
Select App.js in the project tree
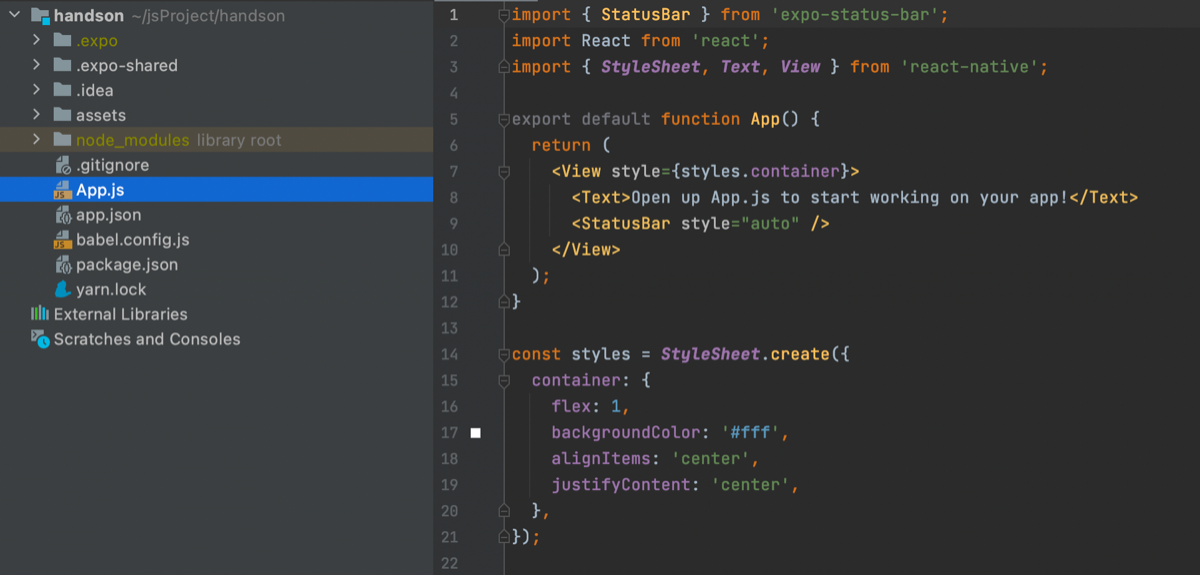[100, 190]
